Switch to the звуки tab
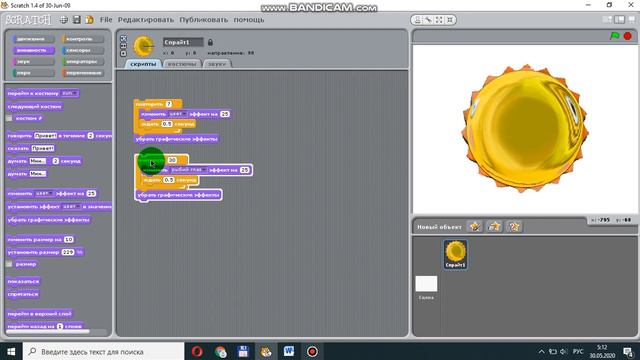The height and width of the screenshot is (360, 640). [217, 64]
